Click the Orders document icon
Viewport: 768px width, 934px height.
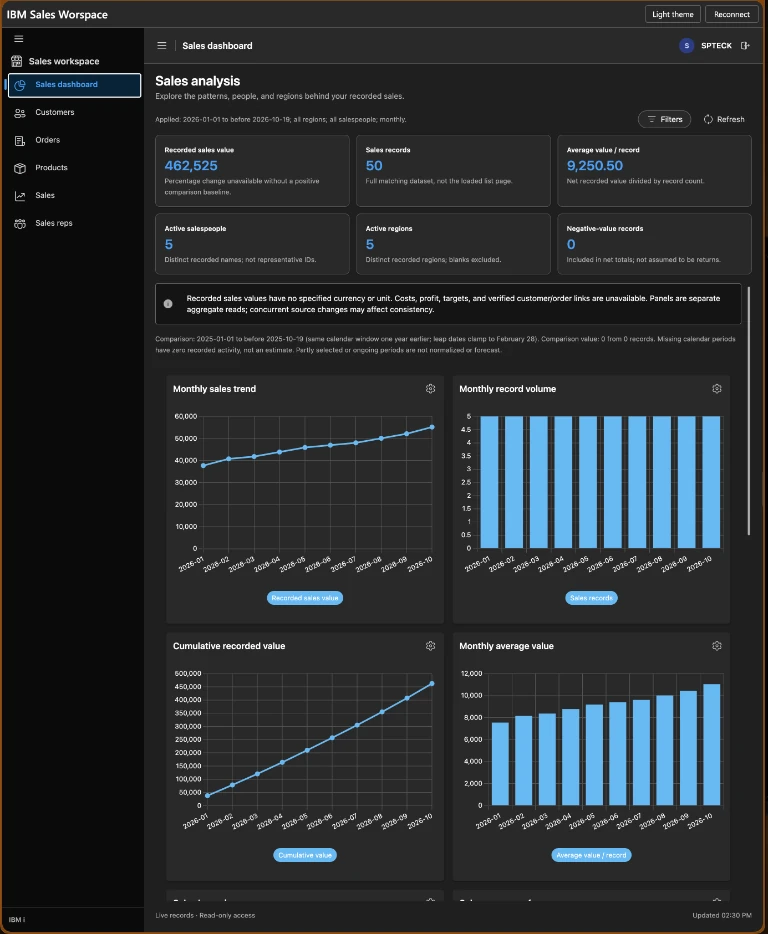pos(20,141)
